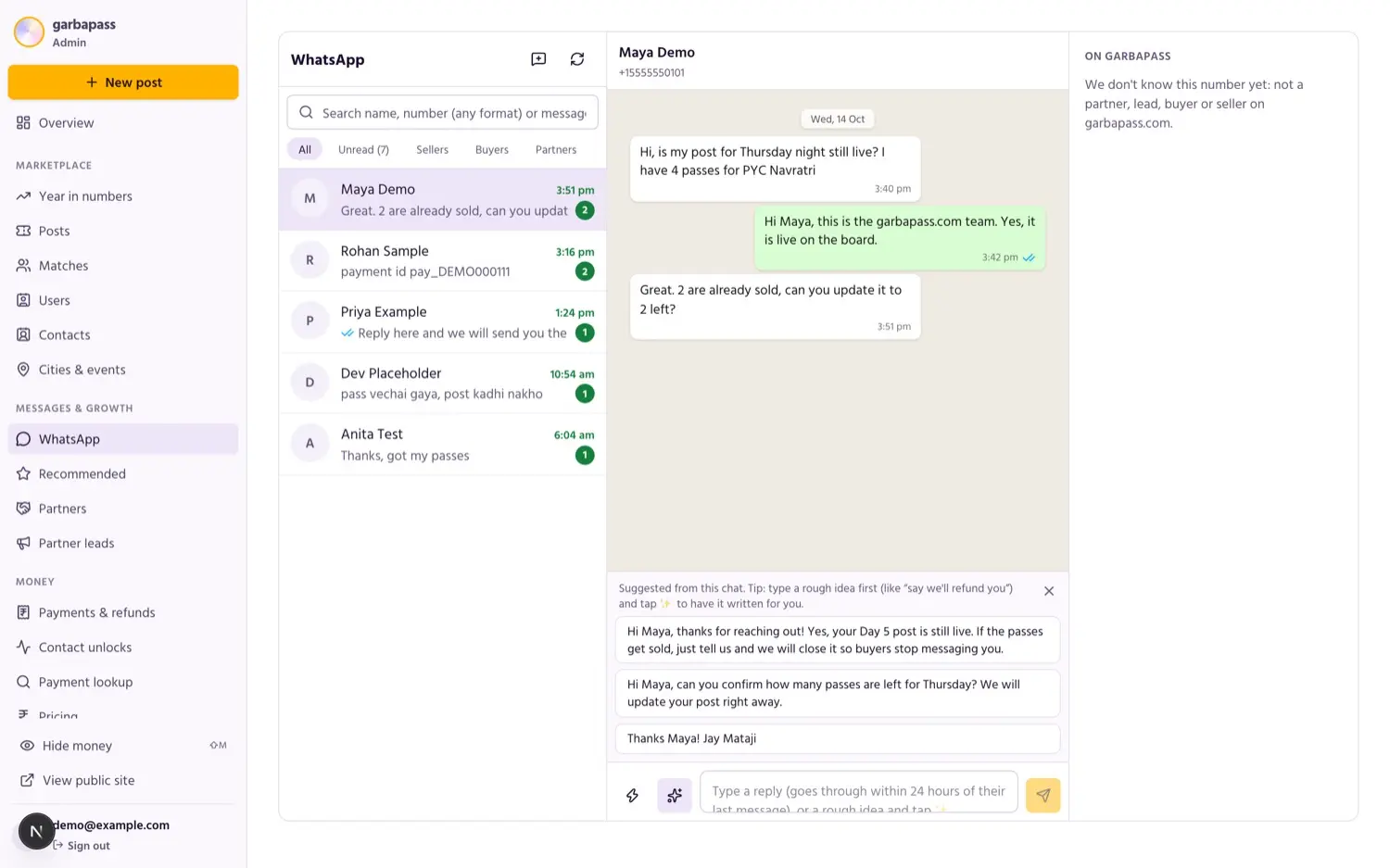This screenshot has width=1390, height=868.
Task: Use the 'Thanks Maya! Jay Mataji' suggestion
Action: click(x=838, y=738)
